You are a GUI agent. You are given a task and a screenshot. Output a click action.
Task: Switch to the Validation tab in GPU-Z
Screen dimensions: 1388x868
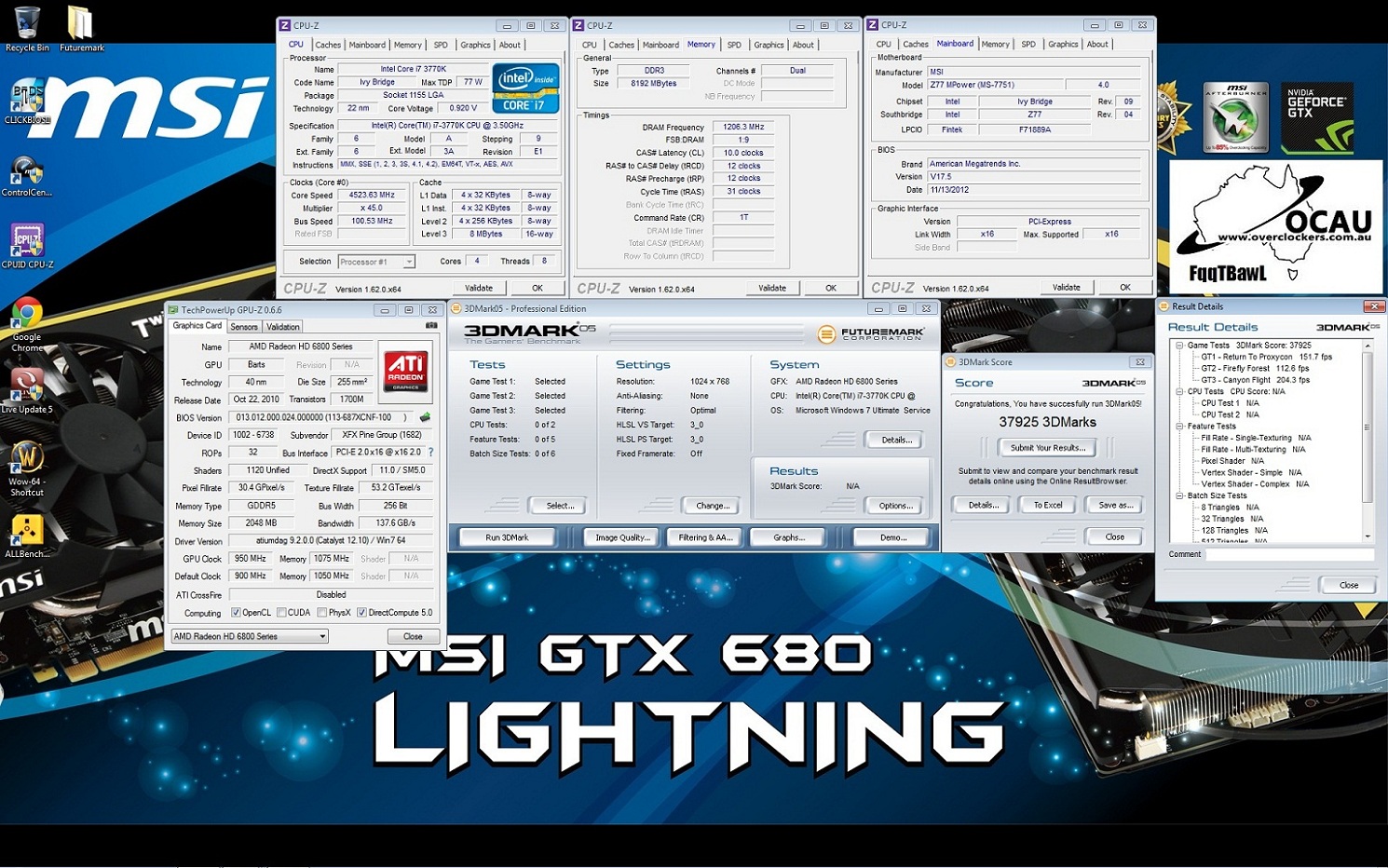(283, 327)
